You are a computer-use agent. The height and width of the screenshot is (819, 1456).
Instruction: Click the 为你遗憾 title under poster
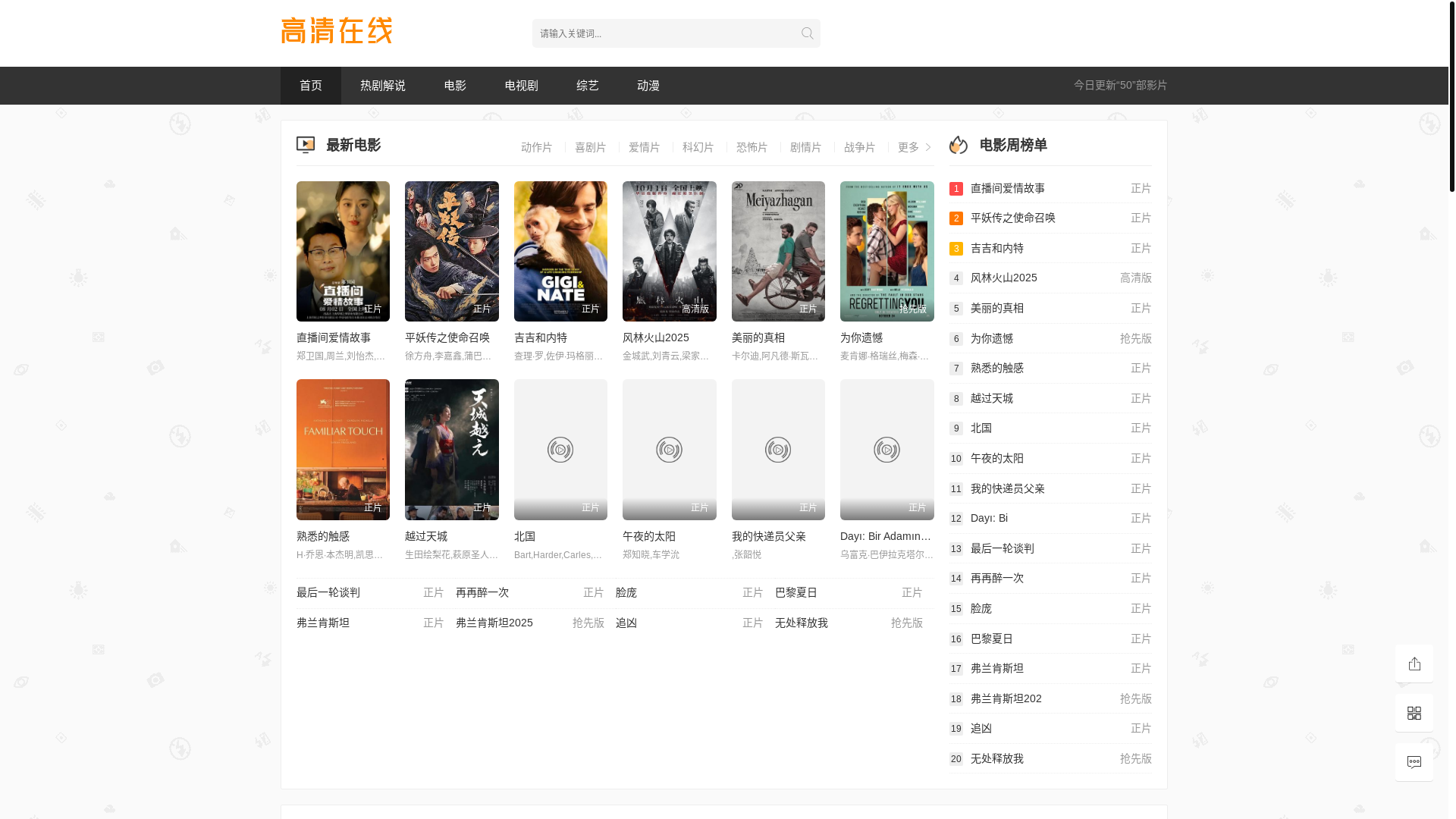(x=861, y=337)
